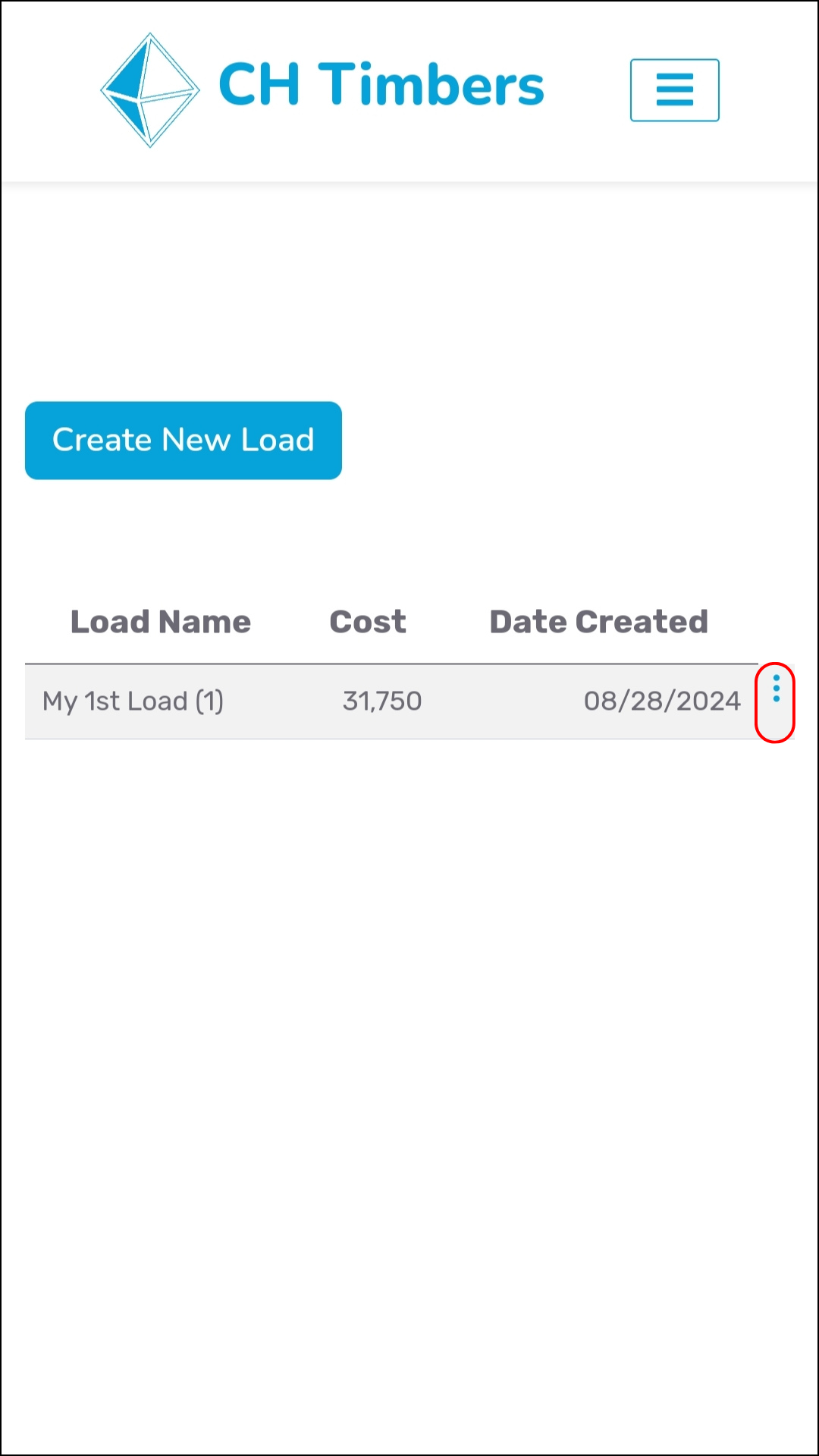Image resolution: width=819 pixels, height=1456 pixels.
Task: Go to homepage via CH Timbers title
Action: pyautogui.click(x=381, y=84)
